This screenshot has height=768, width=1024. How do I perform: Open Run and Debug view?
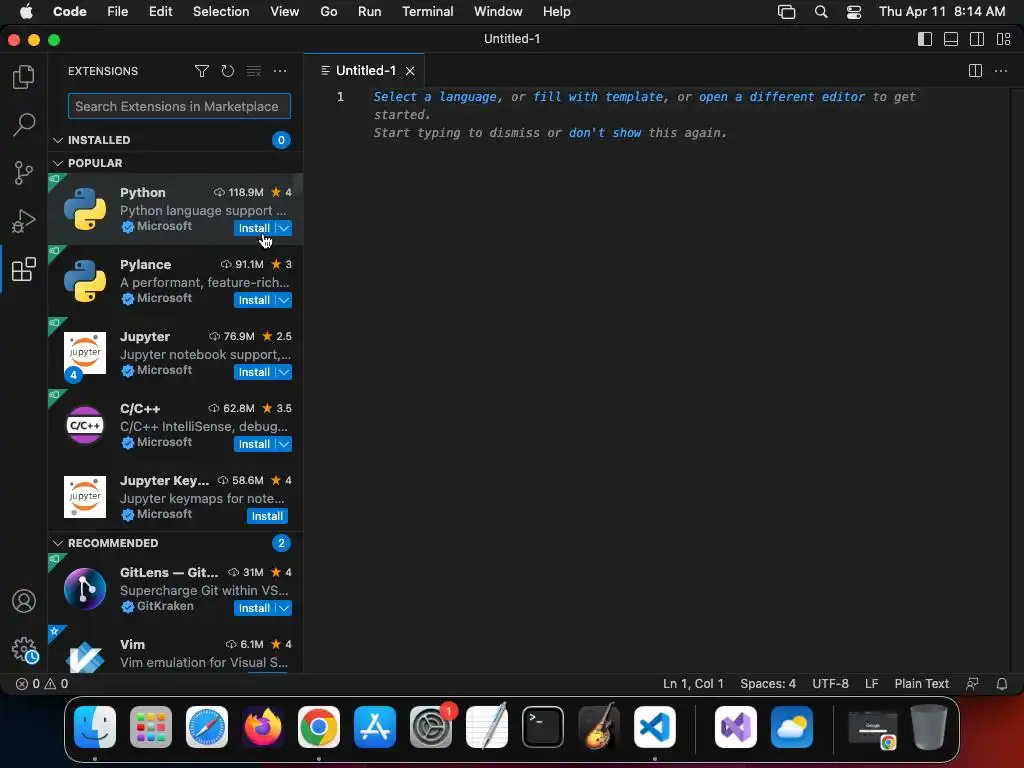(x=24, y=221)
